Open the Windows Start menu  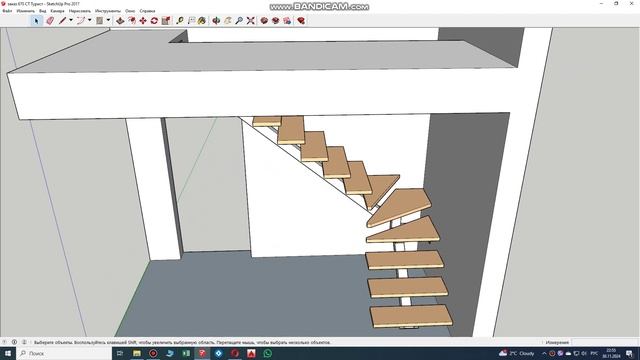pyautogui.click(x=8, y=353)
